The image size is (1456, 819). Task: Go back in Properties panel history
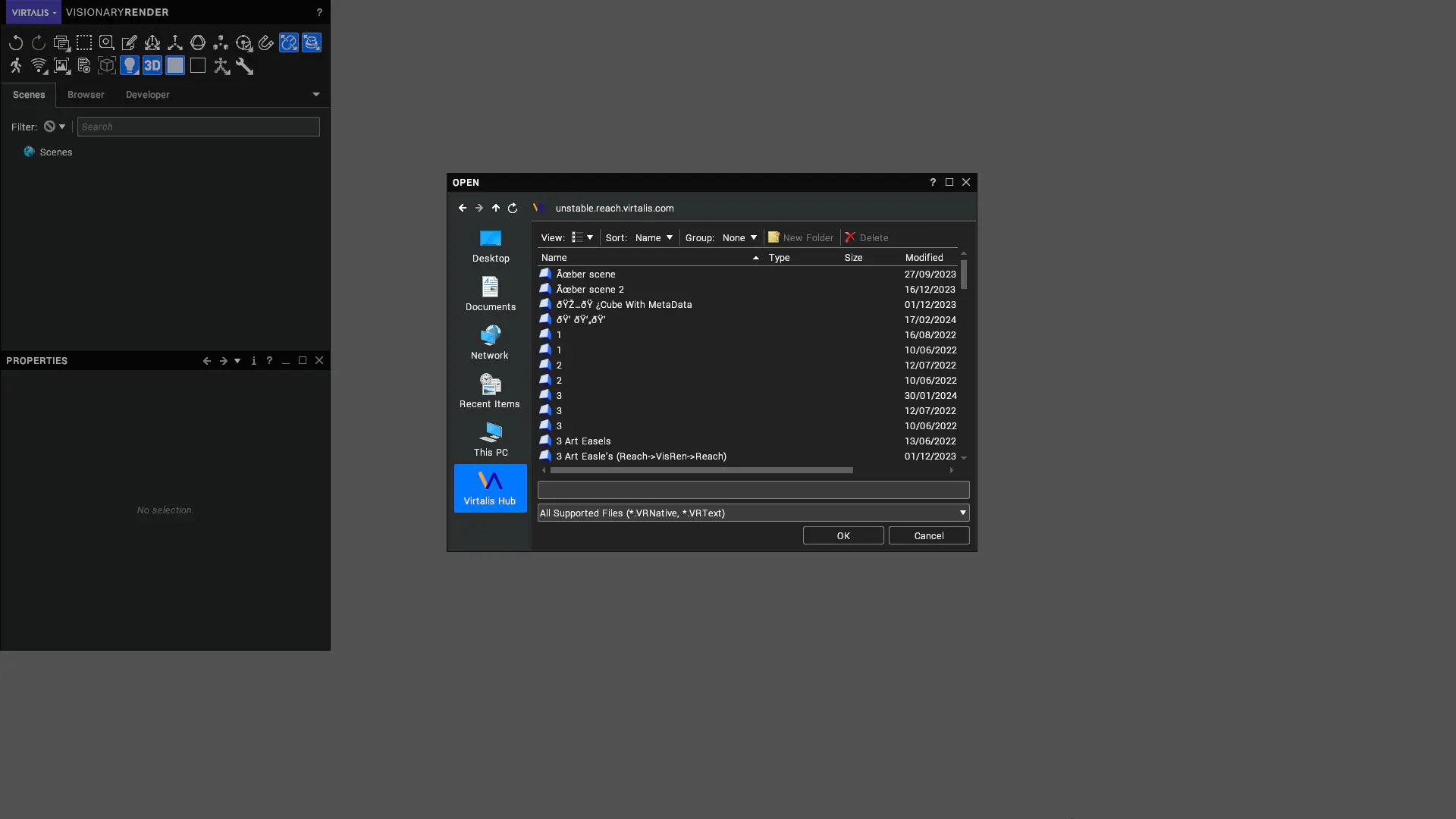(206, 361)
